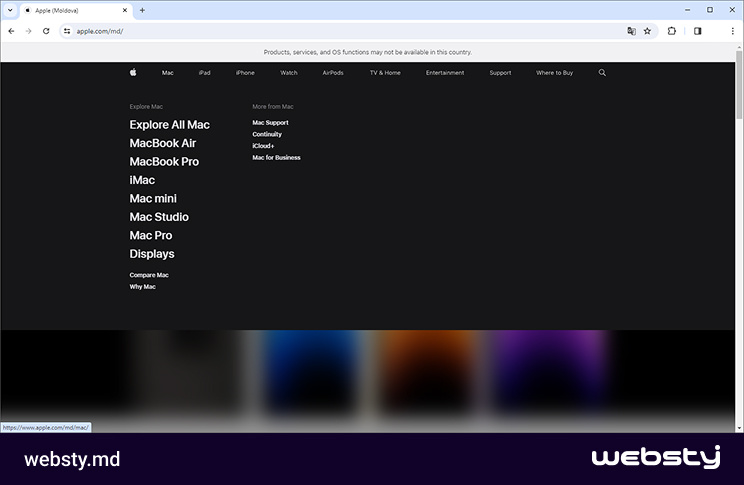Bookmark this page with star icon
The height and width of the screenshot is (485, 744).
(x=647, y=31)
